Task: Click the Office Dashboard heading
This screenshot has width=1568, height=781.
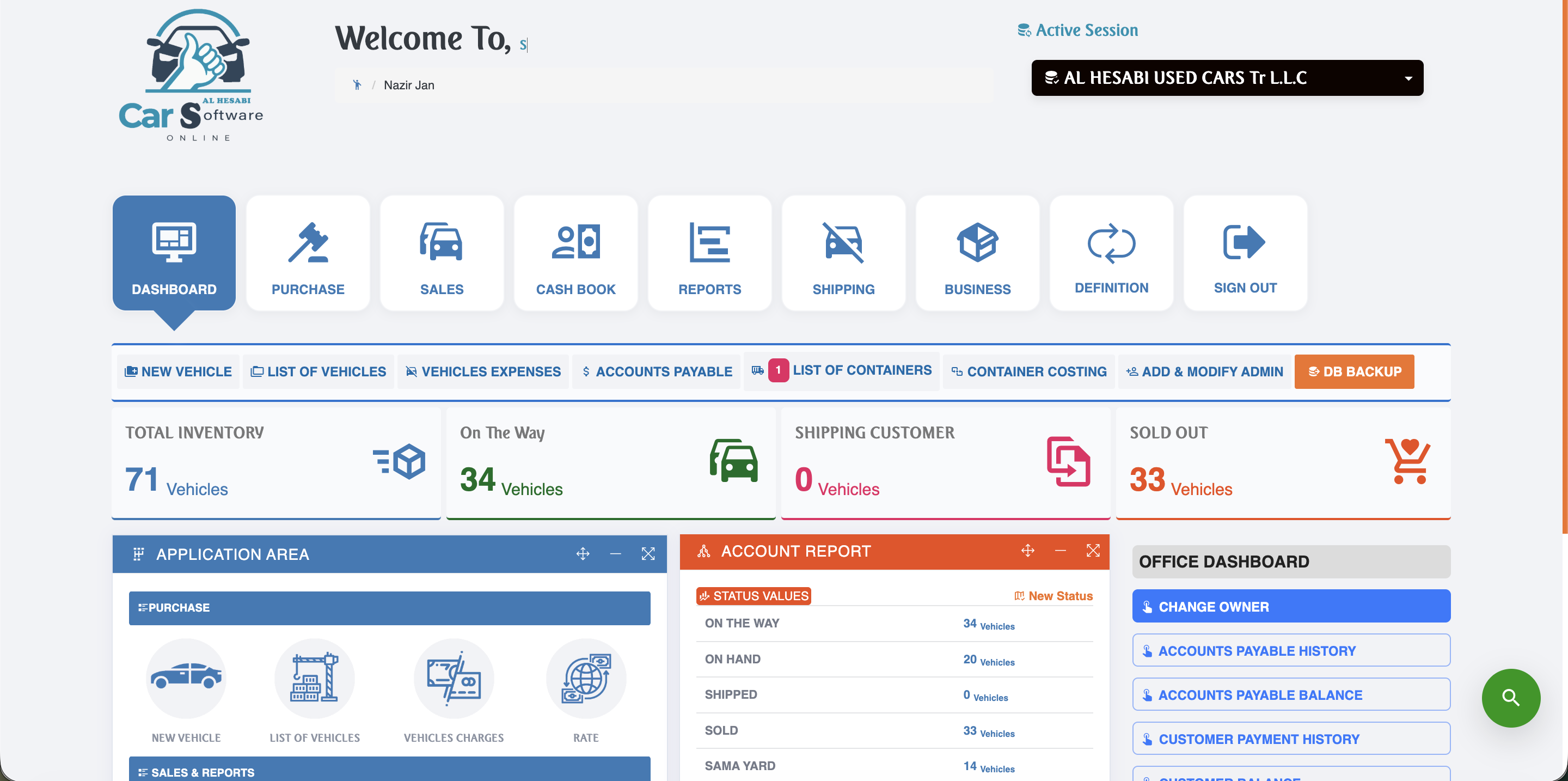Action: pos(1291,562)
